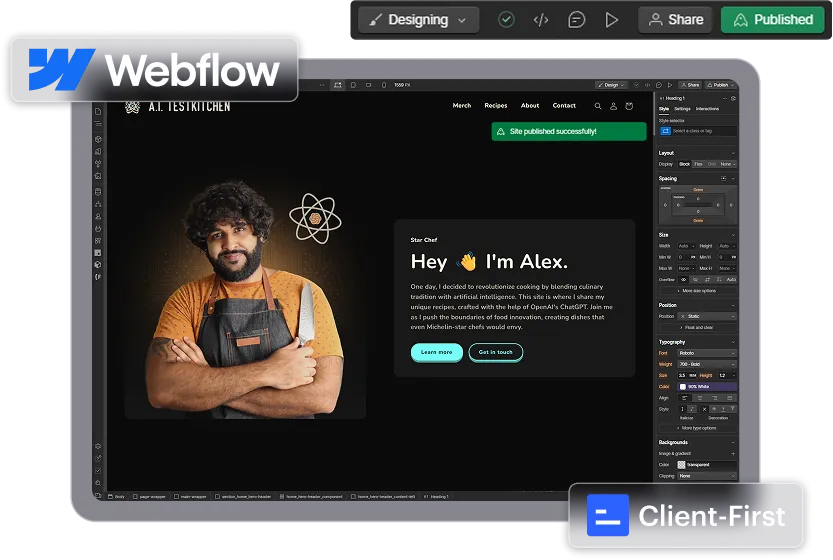Click the Get in touch button
Image resolution: width=833 pixels, height=560 pixels.
click(496, 352)
